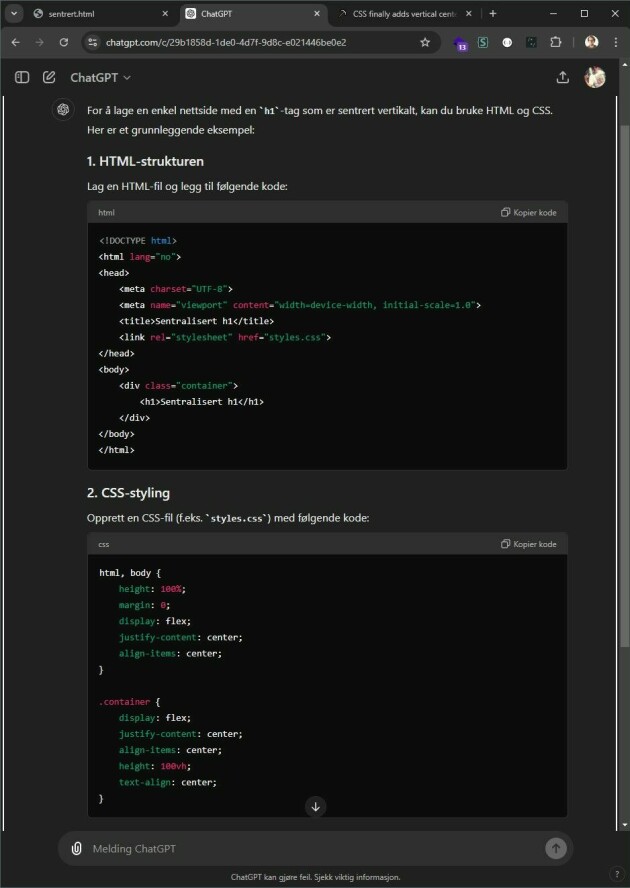Click the .container { selector line
This screenshot has width=630, height=888.
[x=130, y=702]
